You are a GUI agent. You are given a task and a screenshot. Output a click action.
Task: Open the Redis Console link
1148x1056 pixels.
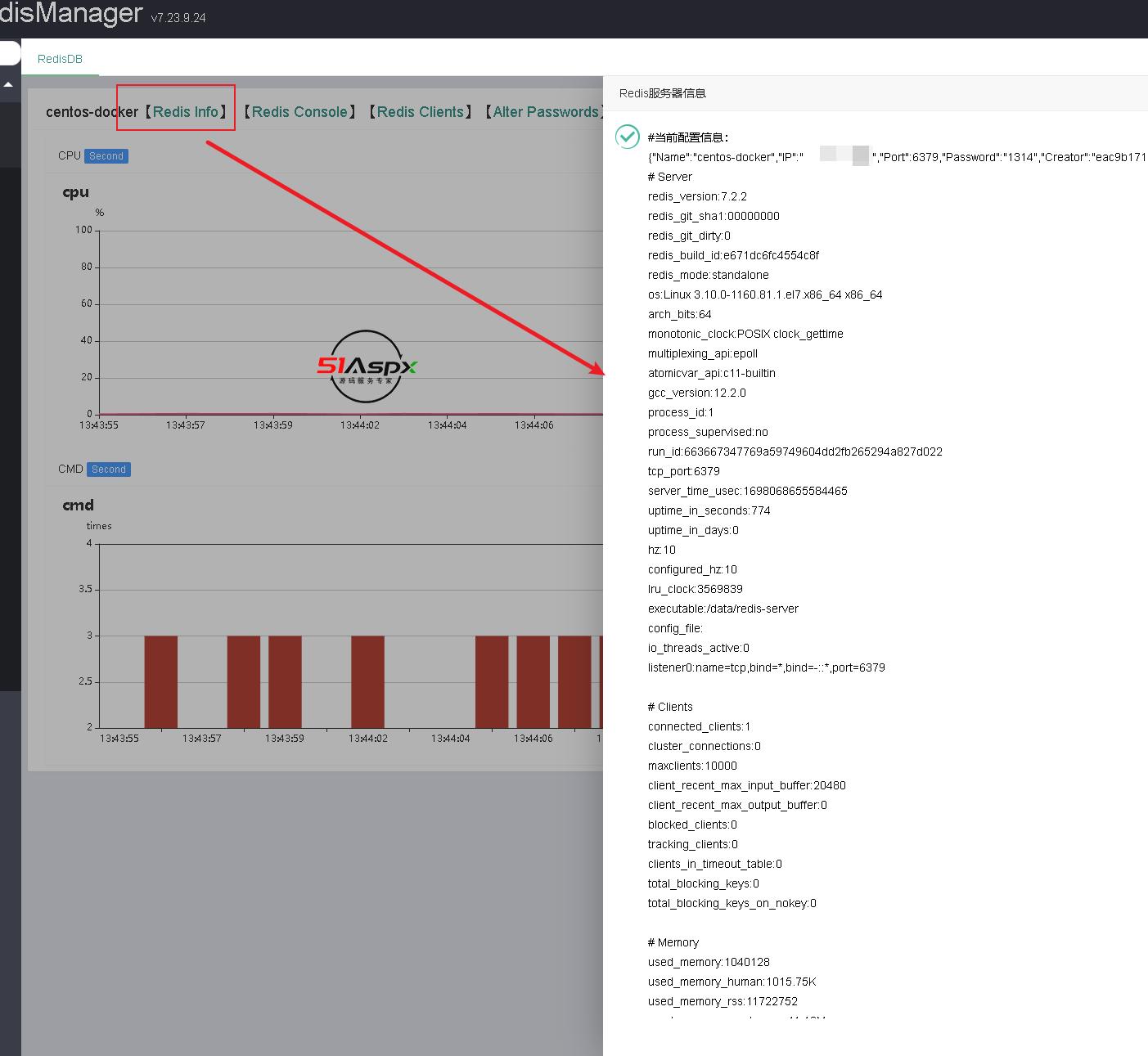299,112
